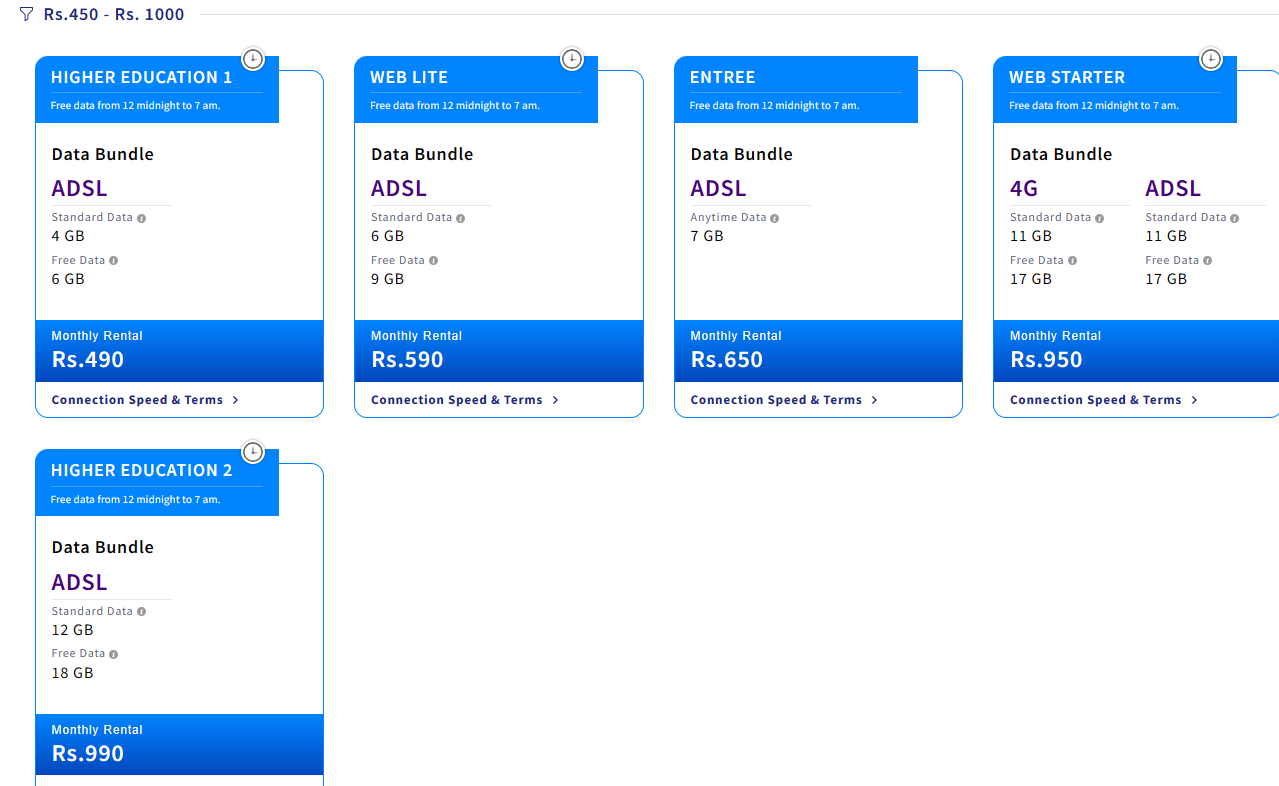Click Standard Data info icon in Web Lite
This screenshot has width=1279, height=786.
(x=460, y=218)
